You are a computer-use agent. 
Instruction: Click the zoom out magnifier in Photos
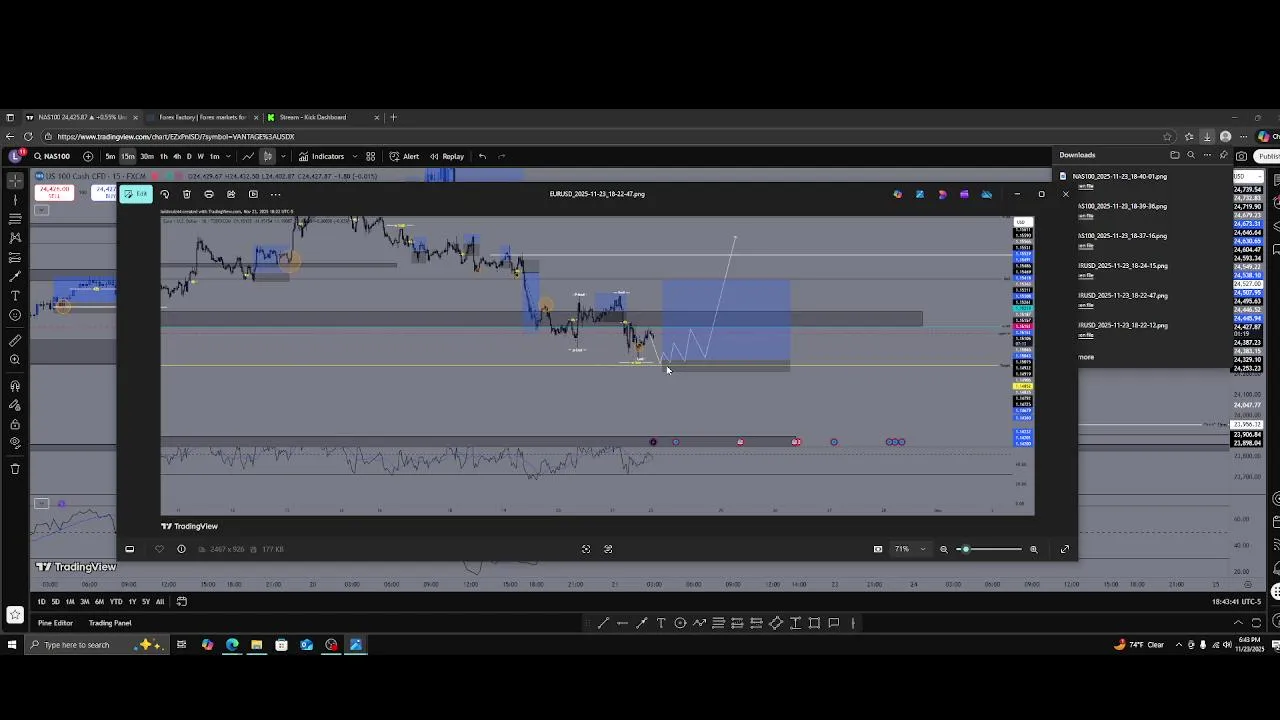coord(943,549)
